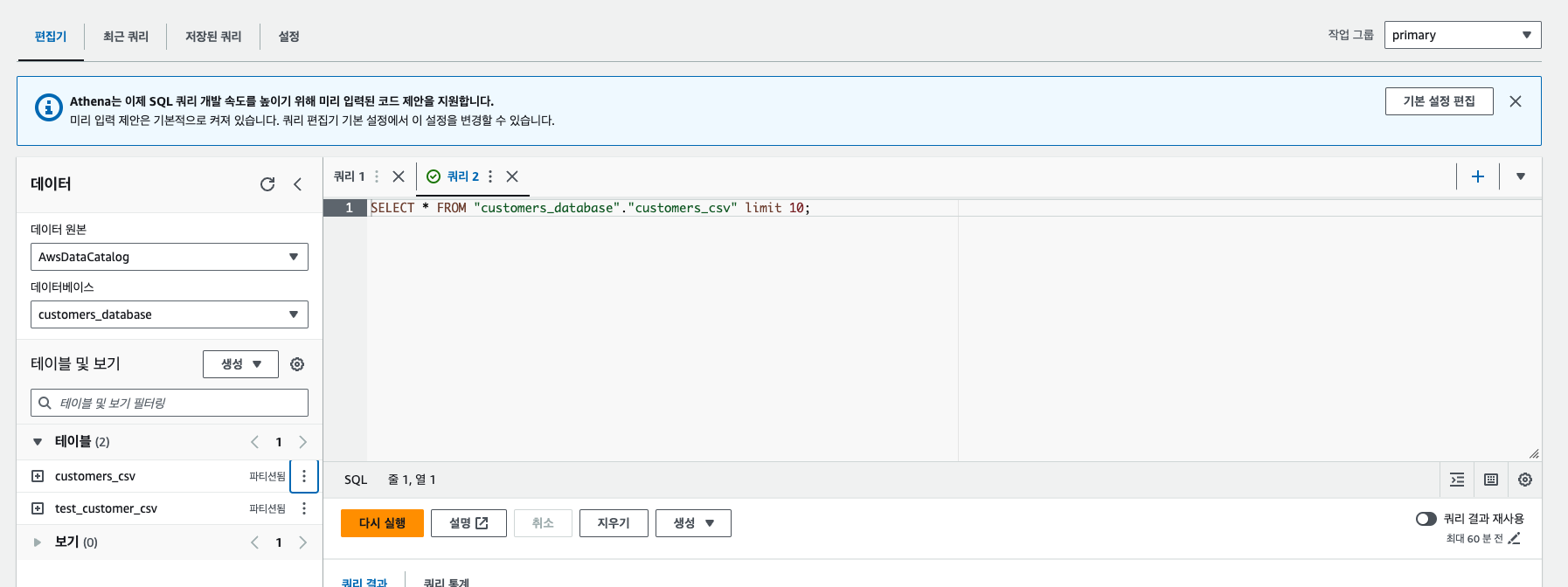1568x587 pixels.
Task: Open options menu for 쿼리 1 tab
Action: [377, 176]
